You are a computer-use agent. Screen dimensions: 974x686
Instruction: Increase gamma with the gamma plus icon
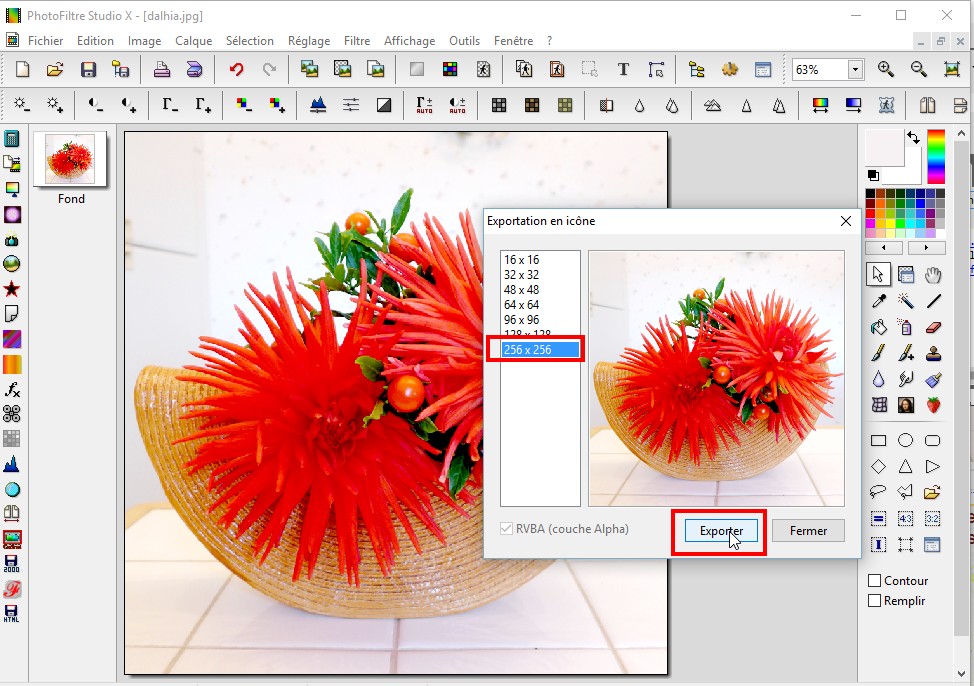click(203, 105)
